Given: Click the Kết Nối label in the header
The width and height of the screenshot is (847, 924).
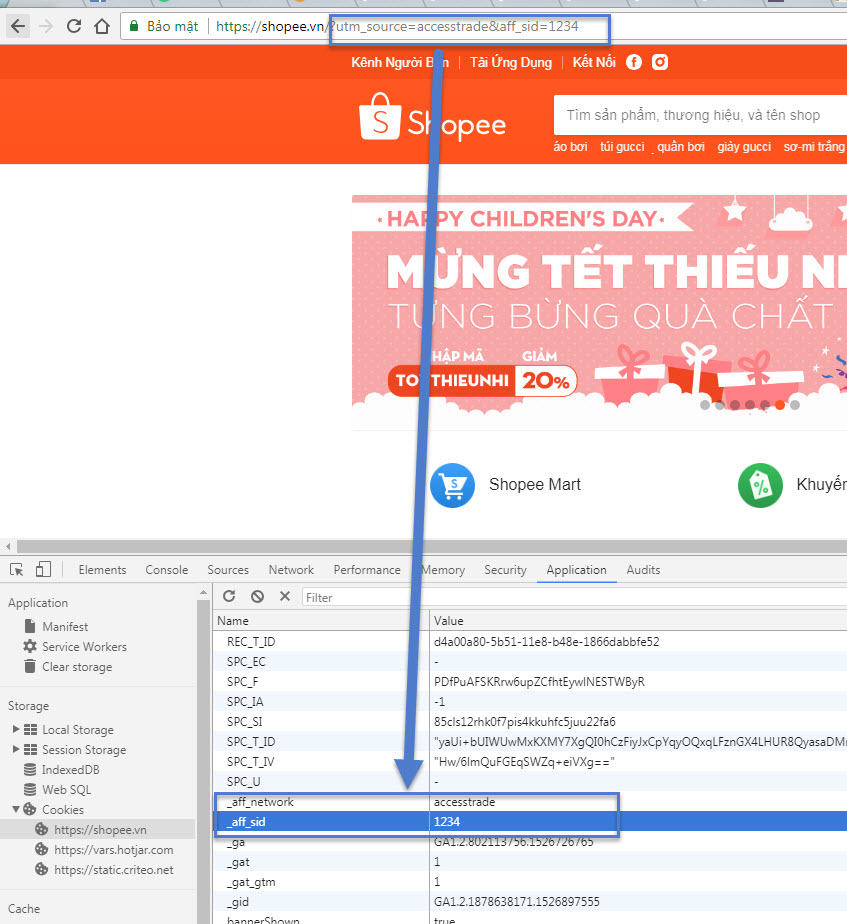Looking at the screenshot, I should click(594, 62).
